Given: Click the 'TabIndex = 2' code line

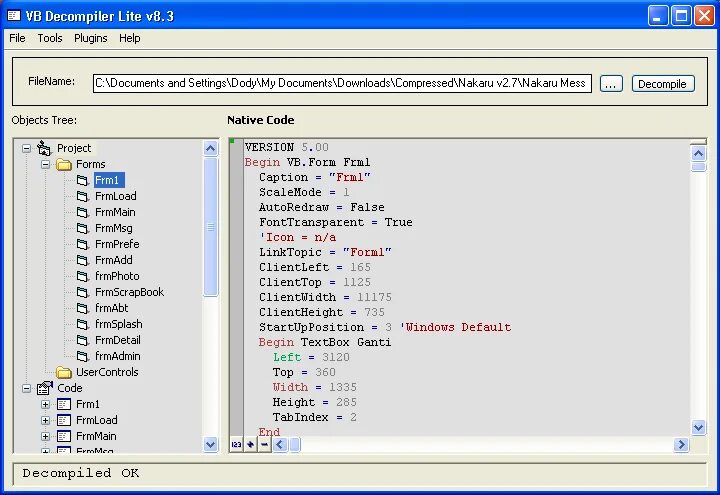Looking at the screenshot, I should pos(315,417).
